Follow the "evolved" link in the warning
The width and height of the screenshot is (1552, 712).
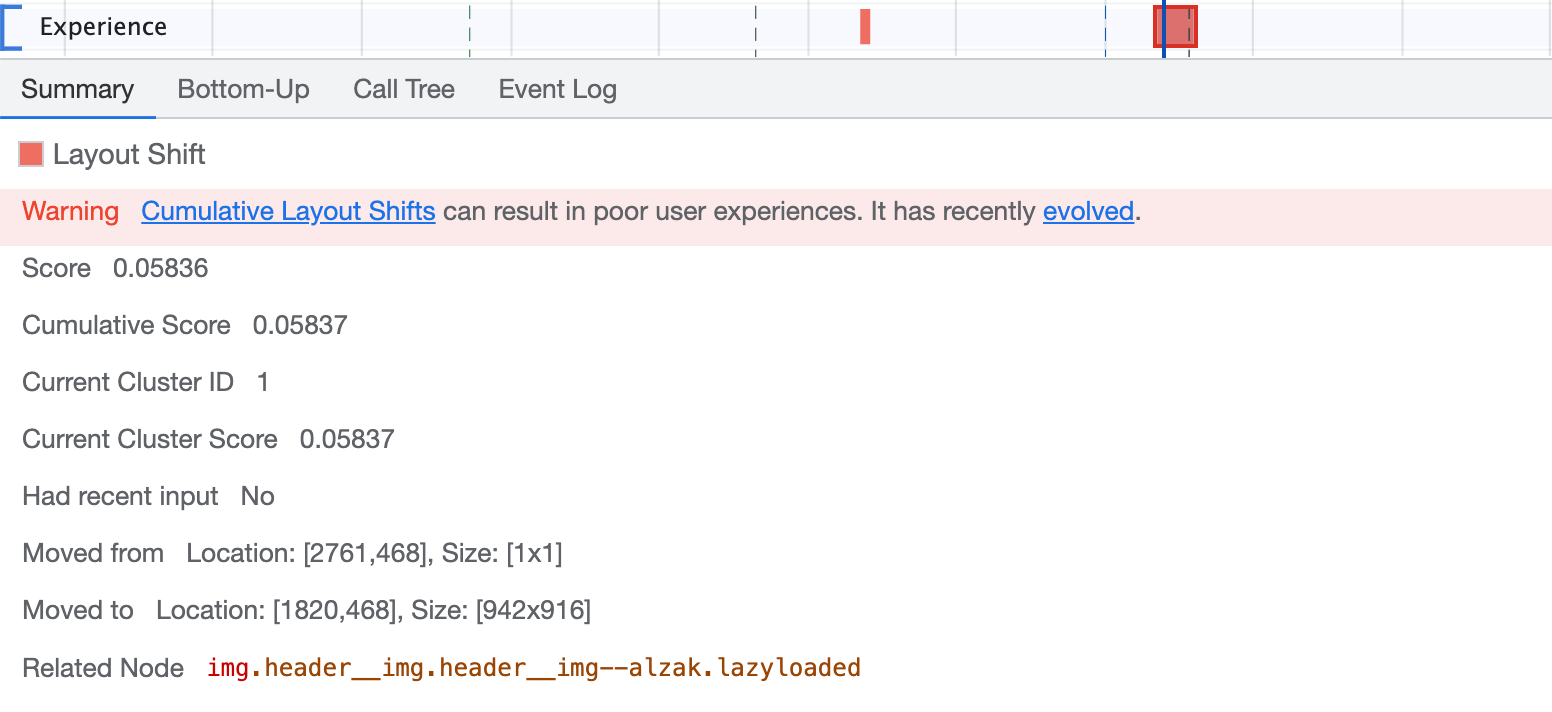click(x=1088, y=212)
